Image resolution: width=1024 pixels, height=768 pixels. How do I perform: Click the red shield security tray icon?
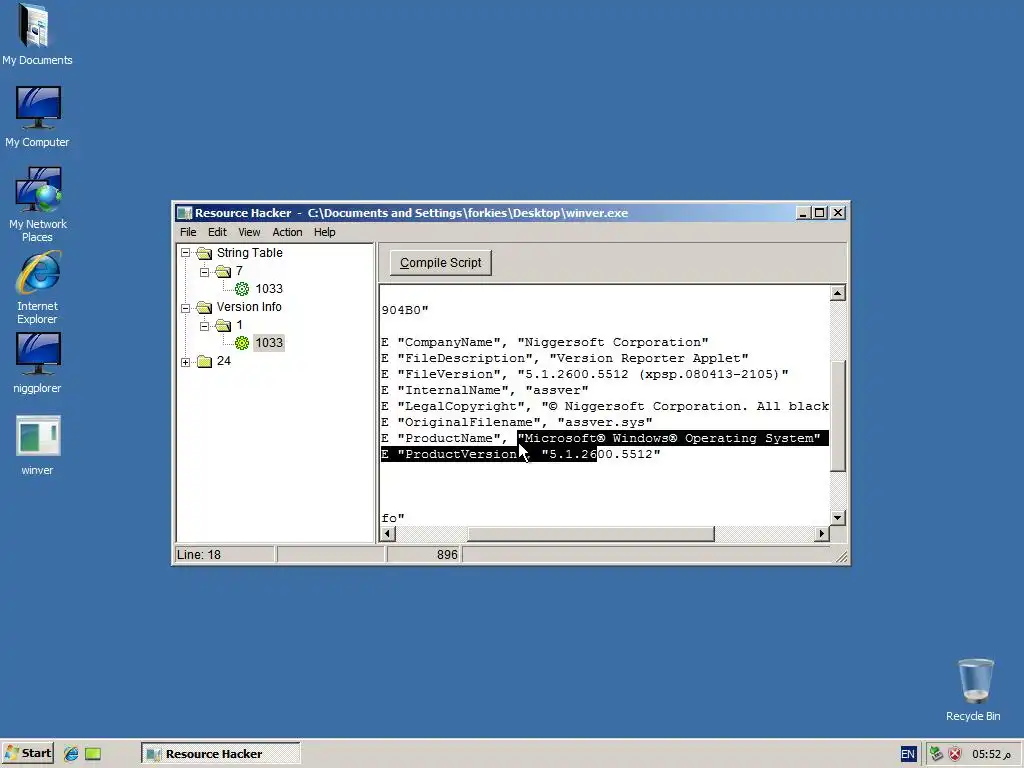(955, 754)
